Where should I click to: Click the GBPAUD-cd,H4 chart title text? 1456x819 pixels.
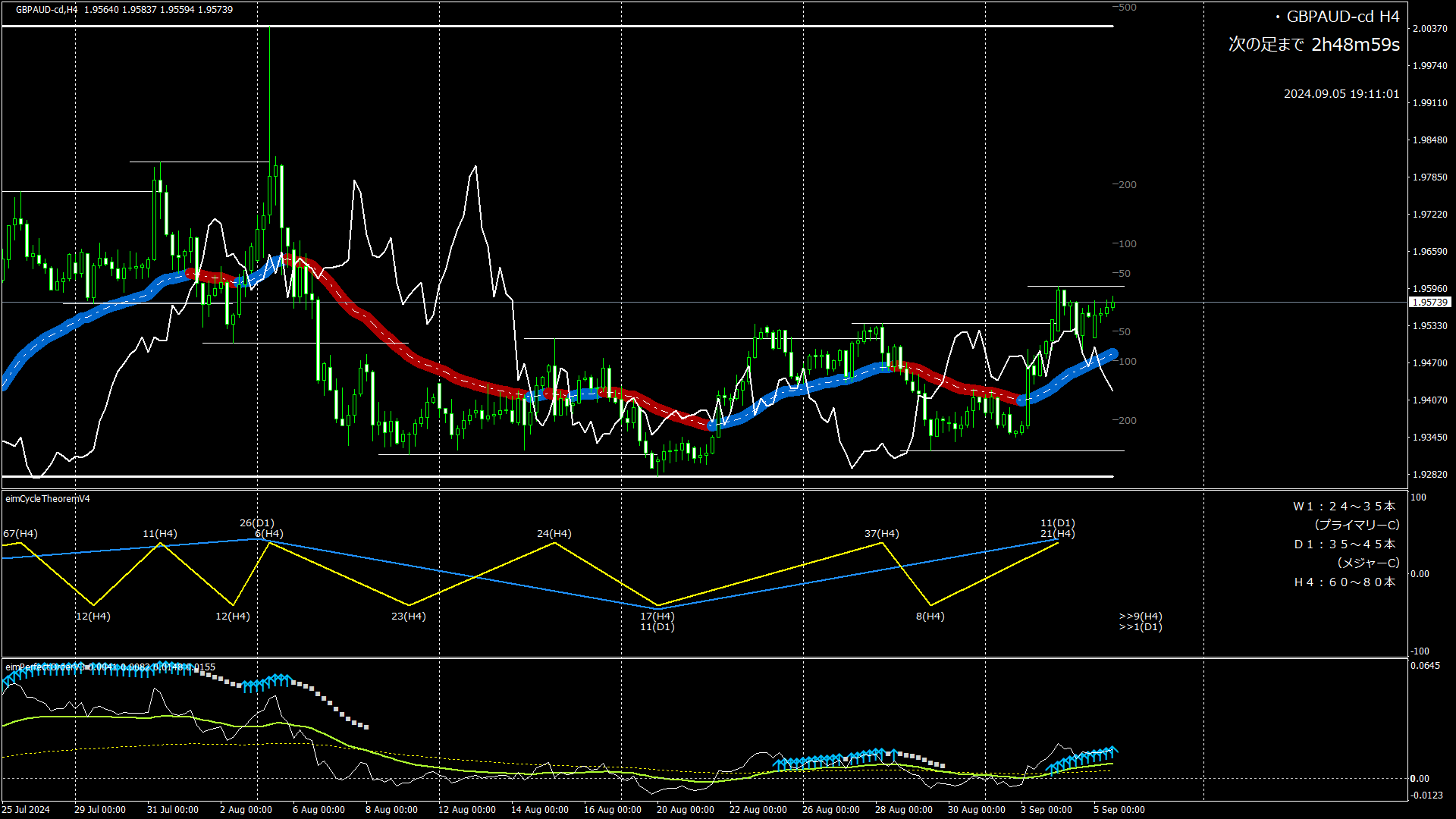tap(46, 10)
